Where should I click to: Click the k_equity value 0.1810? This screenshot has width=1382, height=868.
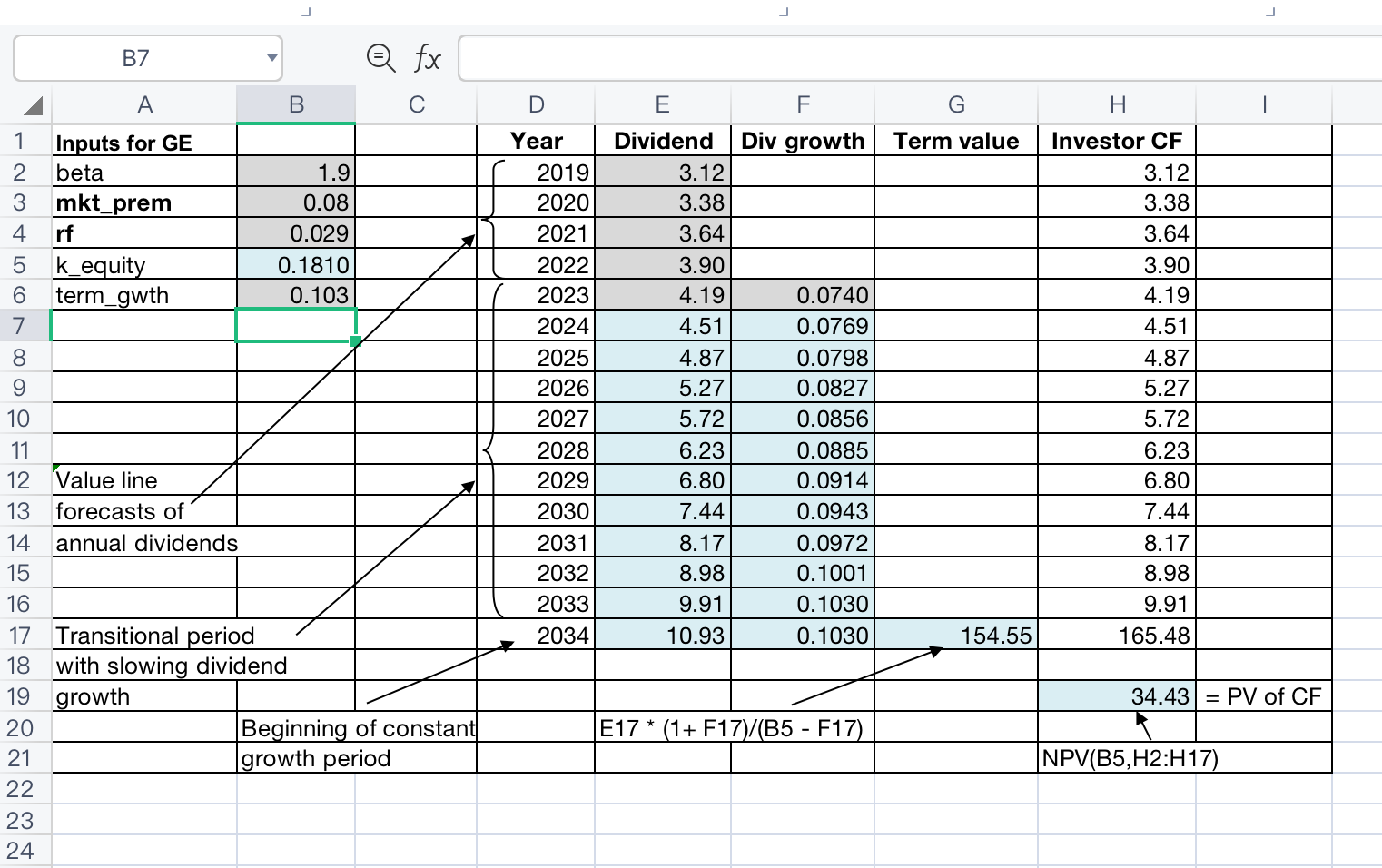(296, 264)
